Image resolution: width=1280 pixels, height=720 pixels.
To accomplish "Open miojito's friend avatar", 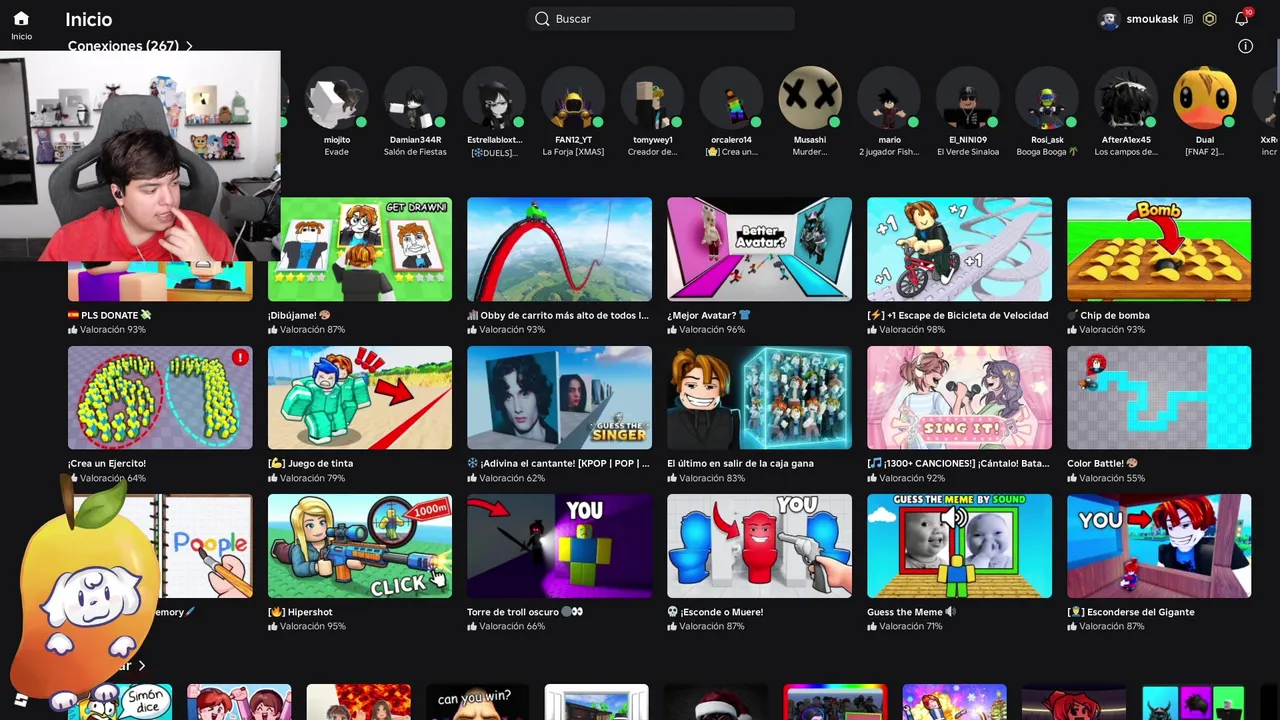I will [336, 99].
